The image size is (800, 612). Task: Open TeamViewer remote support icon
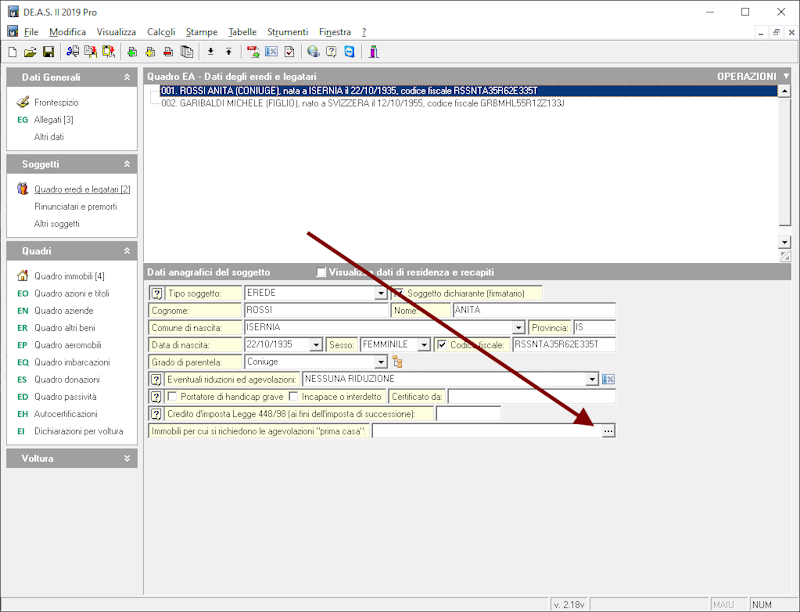[349, 51]
